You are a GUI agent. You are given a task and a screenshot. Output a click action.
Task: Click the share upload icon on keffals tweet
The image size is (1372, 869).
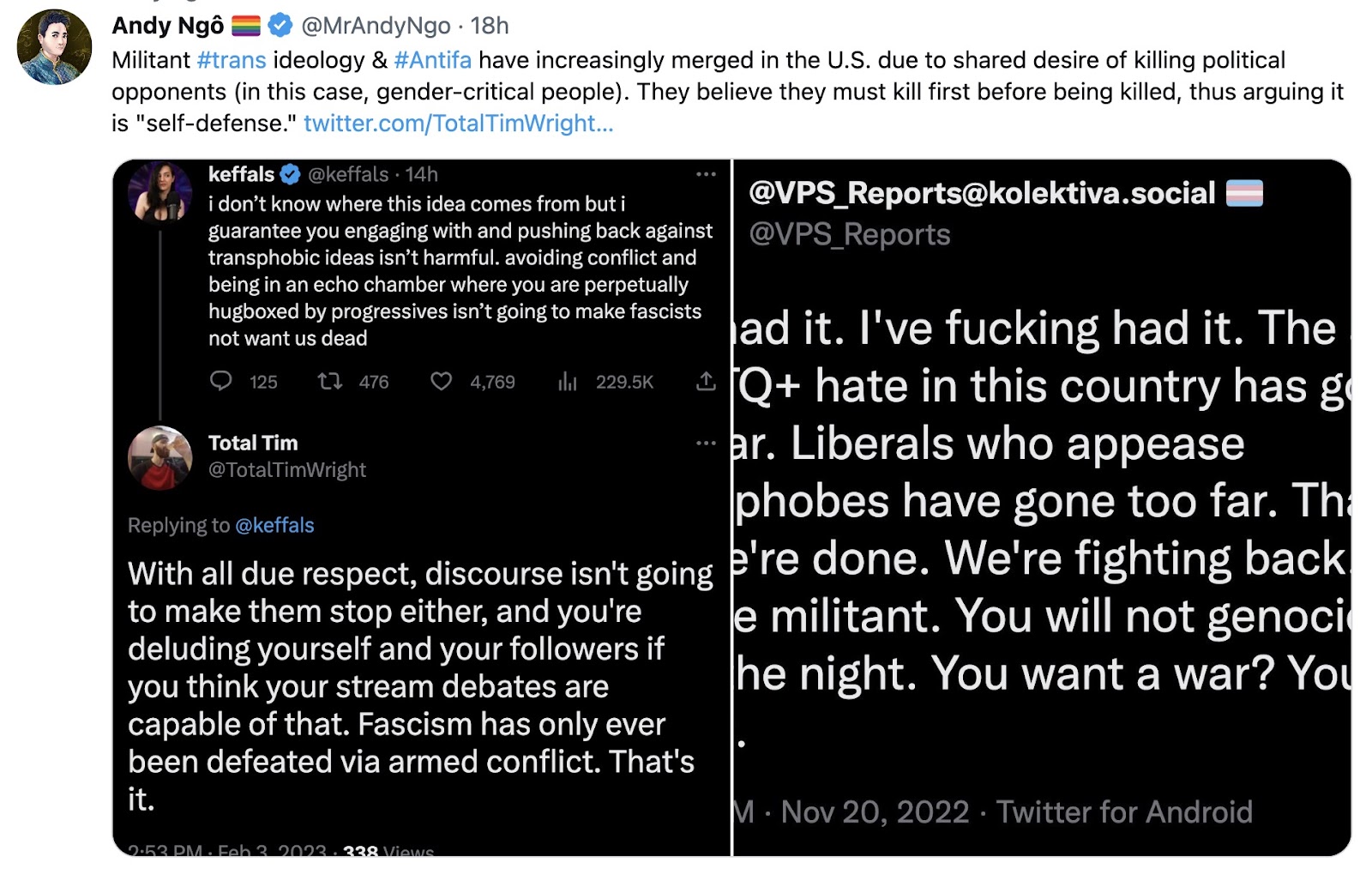coord(706,381)
